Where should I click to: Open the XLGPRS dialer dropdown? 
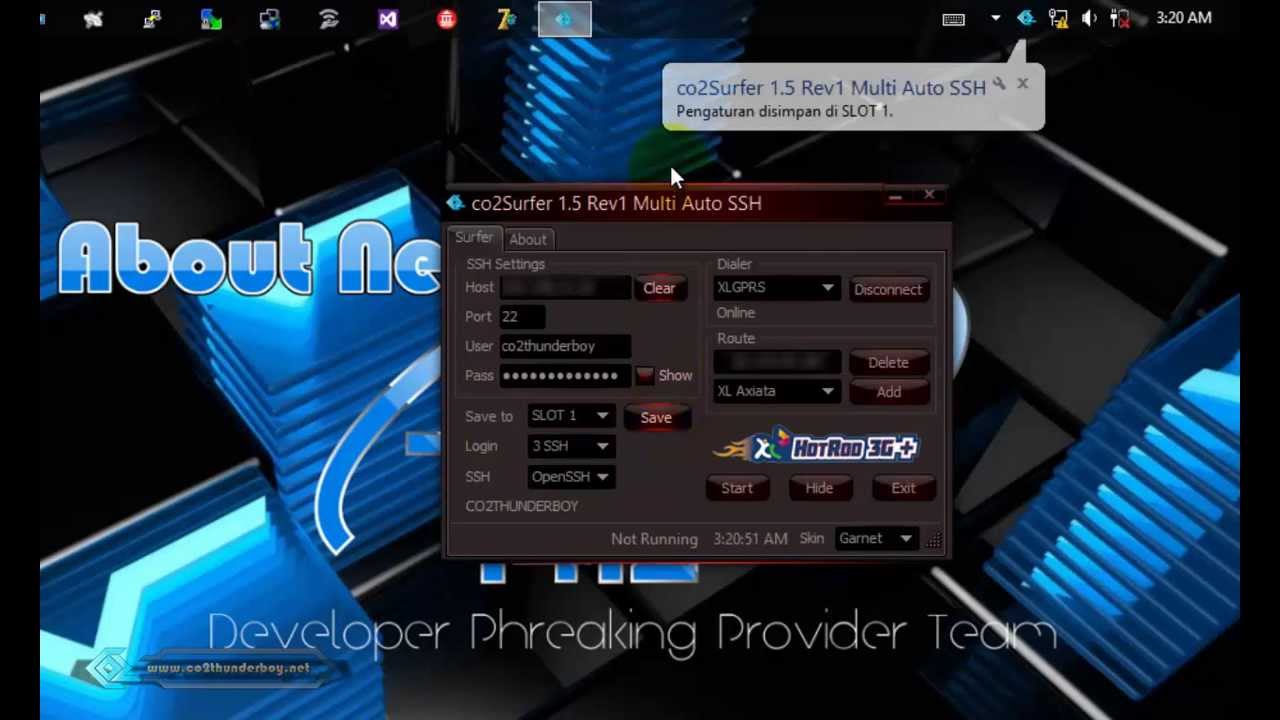pyautogui.click(x=776, y=288)
